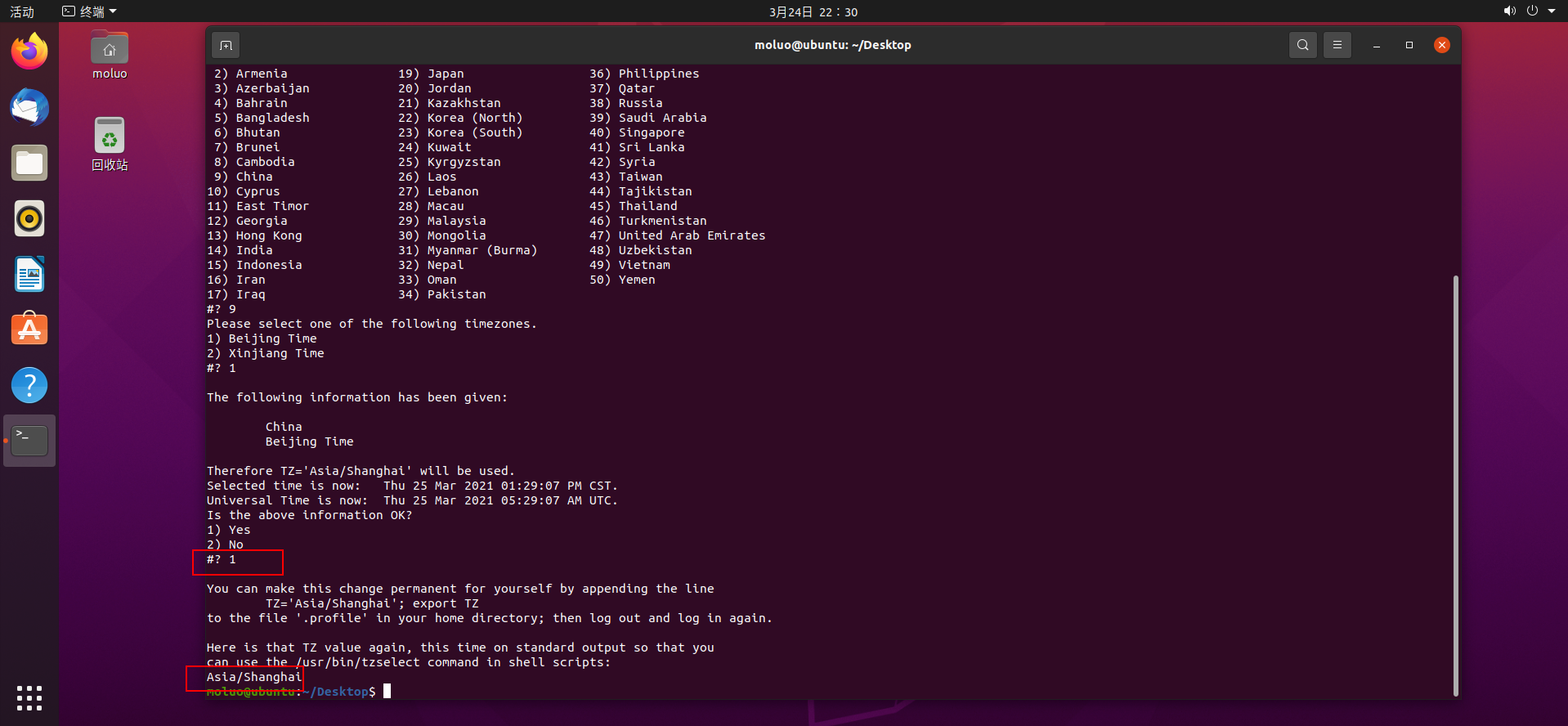This screenshot has height=726, width=1568.
Task: Open terminal search
Action: 1303,45
